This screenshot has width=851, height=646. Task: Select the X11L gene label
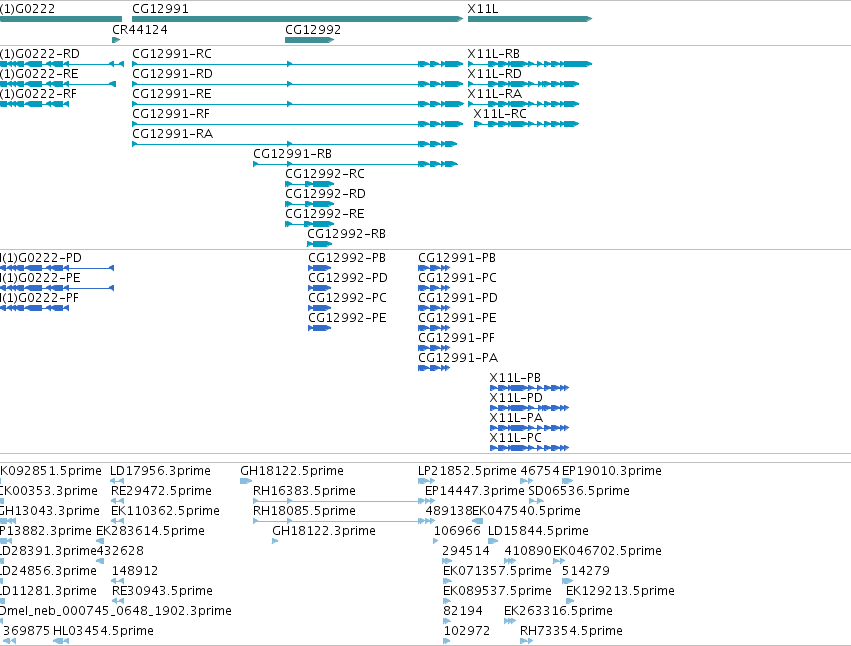pyautogui.click(x=482, y=9)
